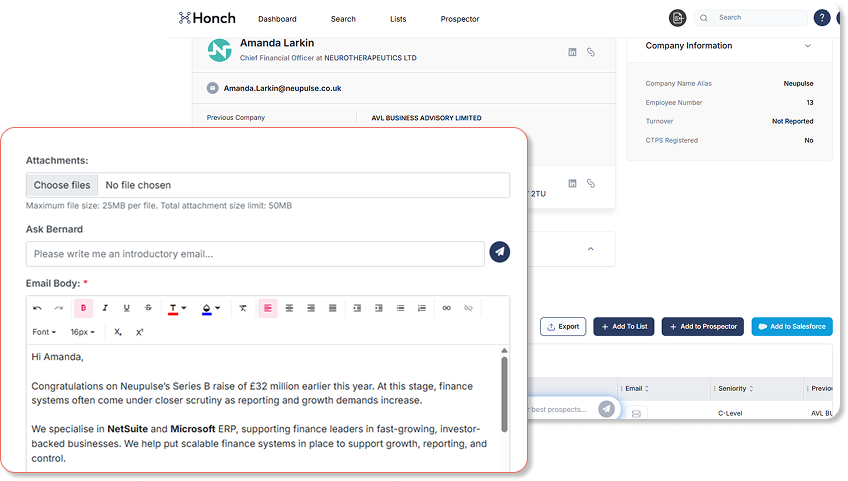Screen dimensions: 848x481
Task: Click Amanda.Larkin@neupulse.co.uk email address
Action: tap(282, 88)
